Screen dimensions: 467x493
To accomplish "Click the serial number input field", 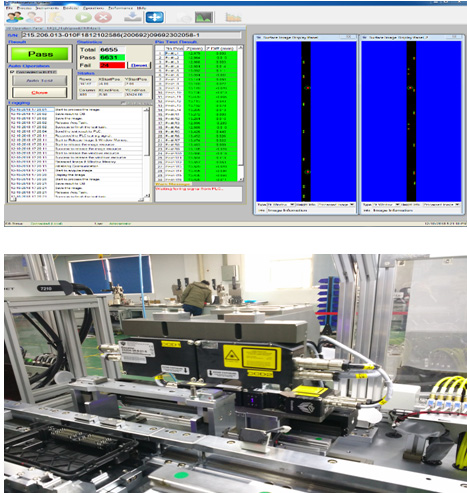I will pos(131,35).
